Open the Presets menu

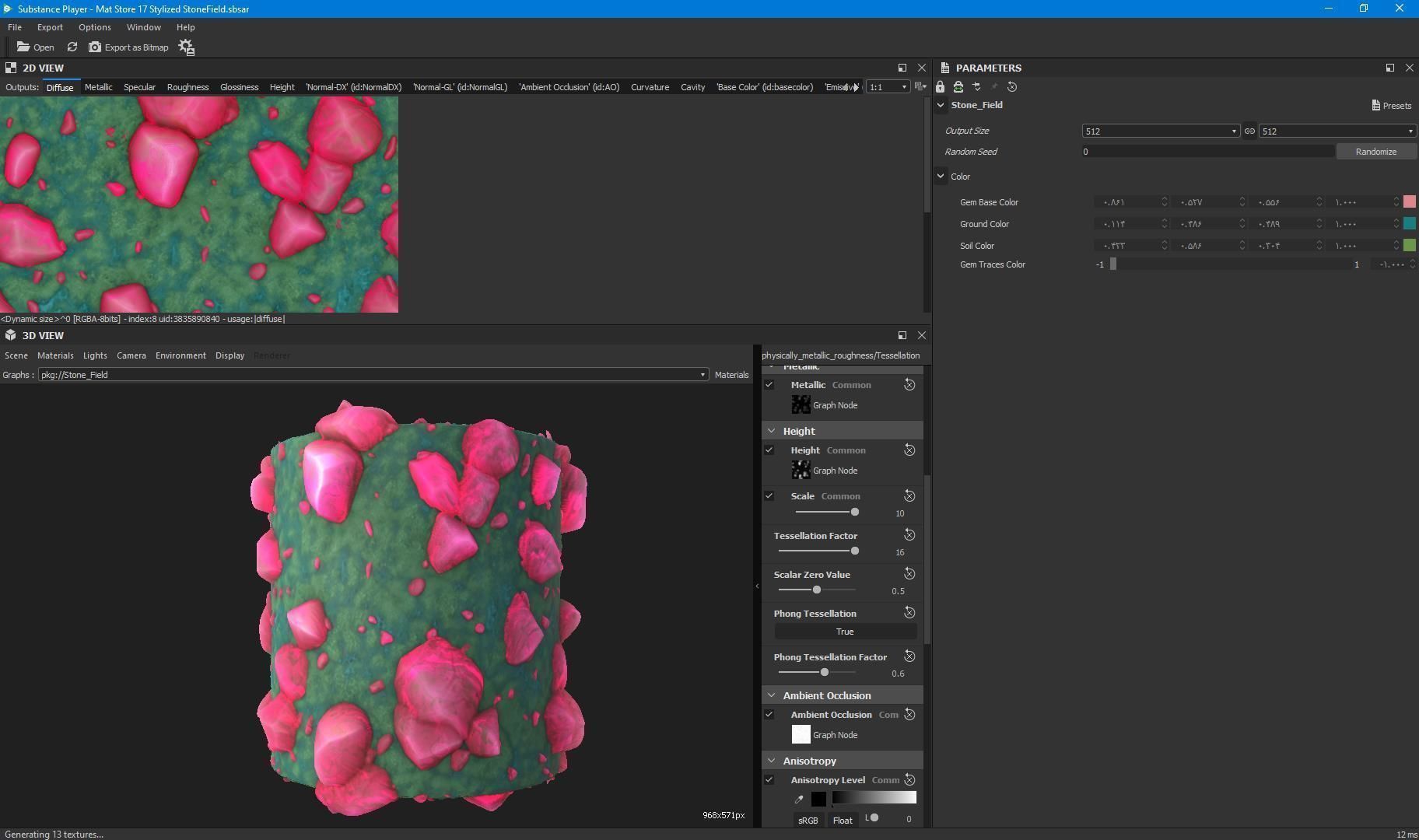pyautogui.click(x=1392, y=105)
